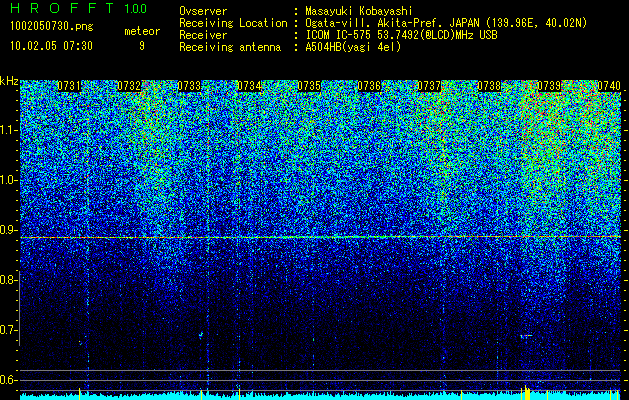Click the meteor count 9

tap(142, 46)
